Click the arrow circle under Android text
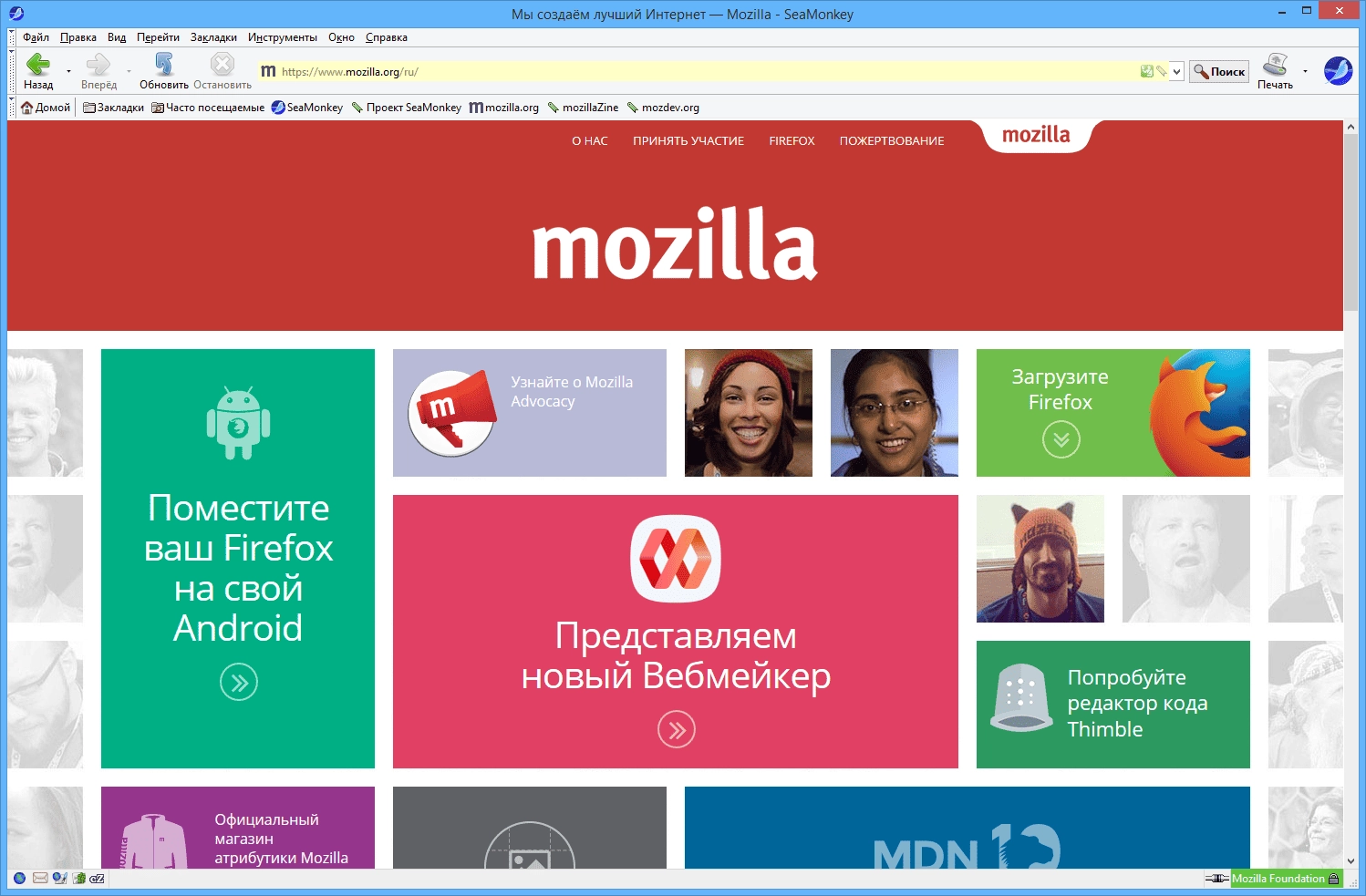 coord(239,682)
